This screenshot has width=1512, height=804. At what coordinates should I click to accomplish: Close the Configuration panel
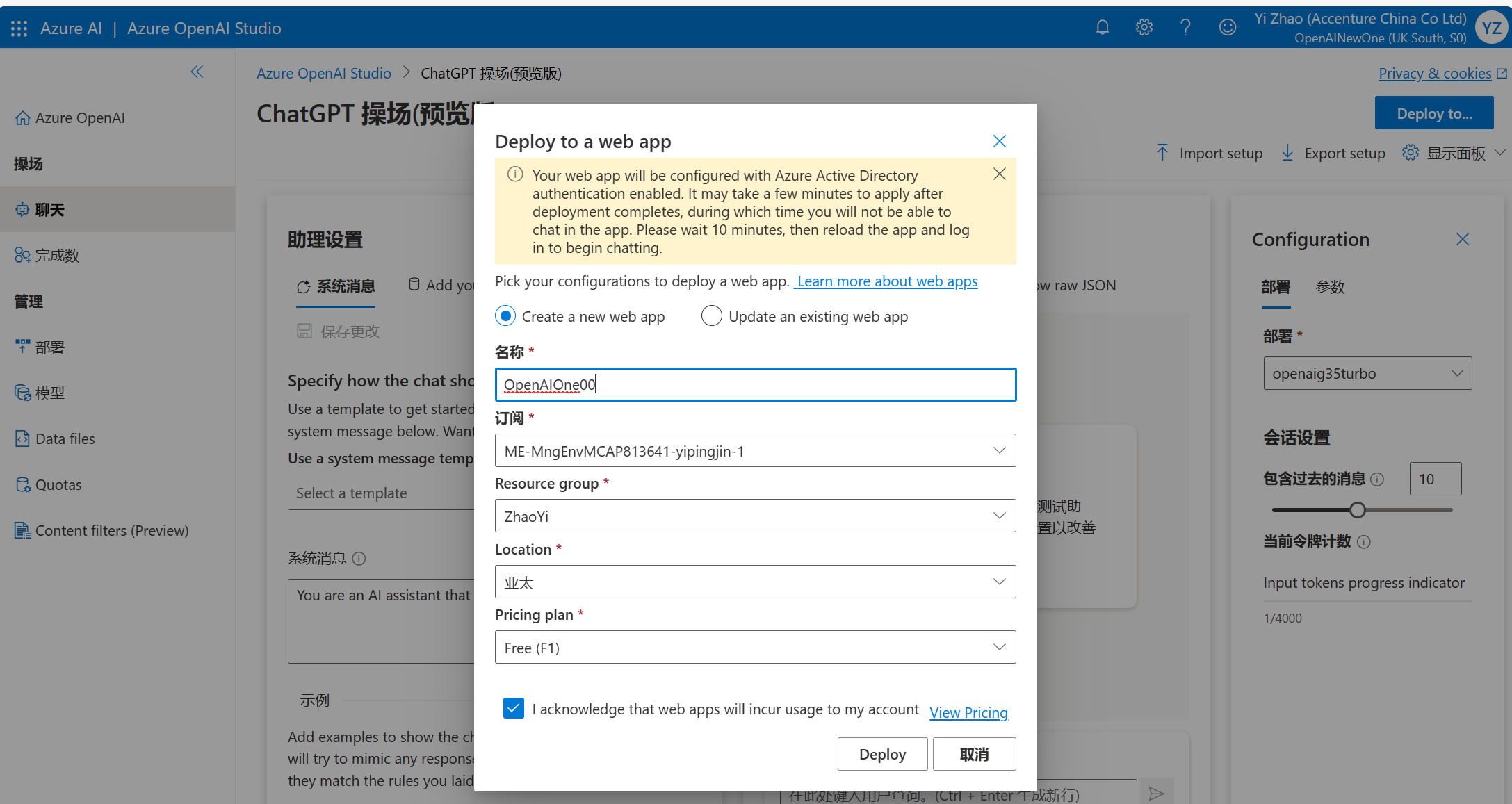(x=1463, y=239)
